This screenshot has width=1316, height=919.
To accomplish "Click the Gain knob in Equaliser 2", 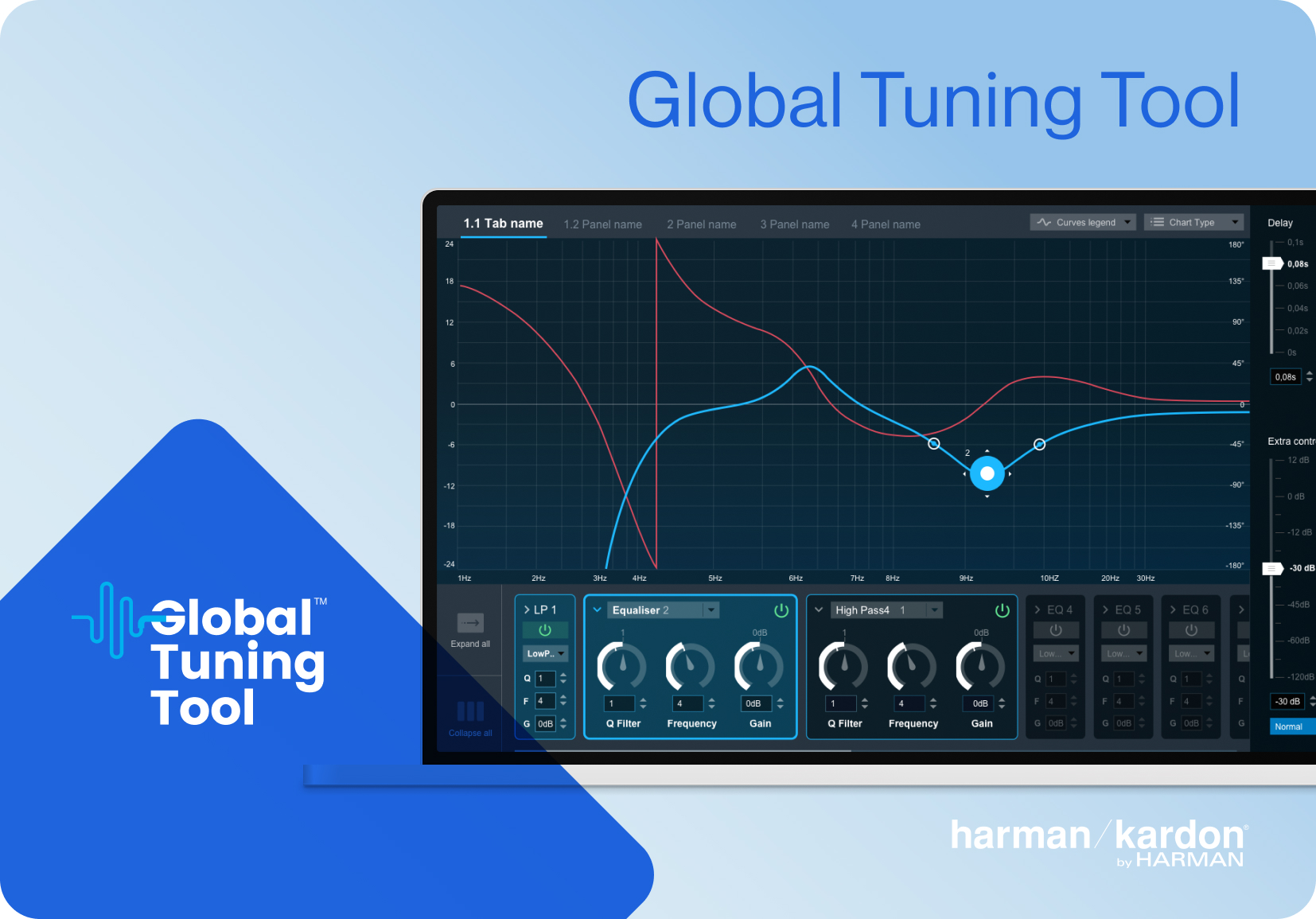I will click(x=759, y=666).
